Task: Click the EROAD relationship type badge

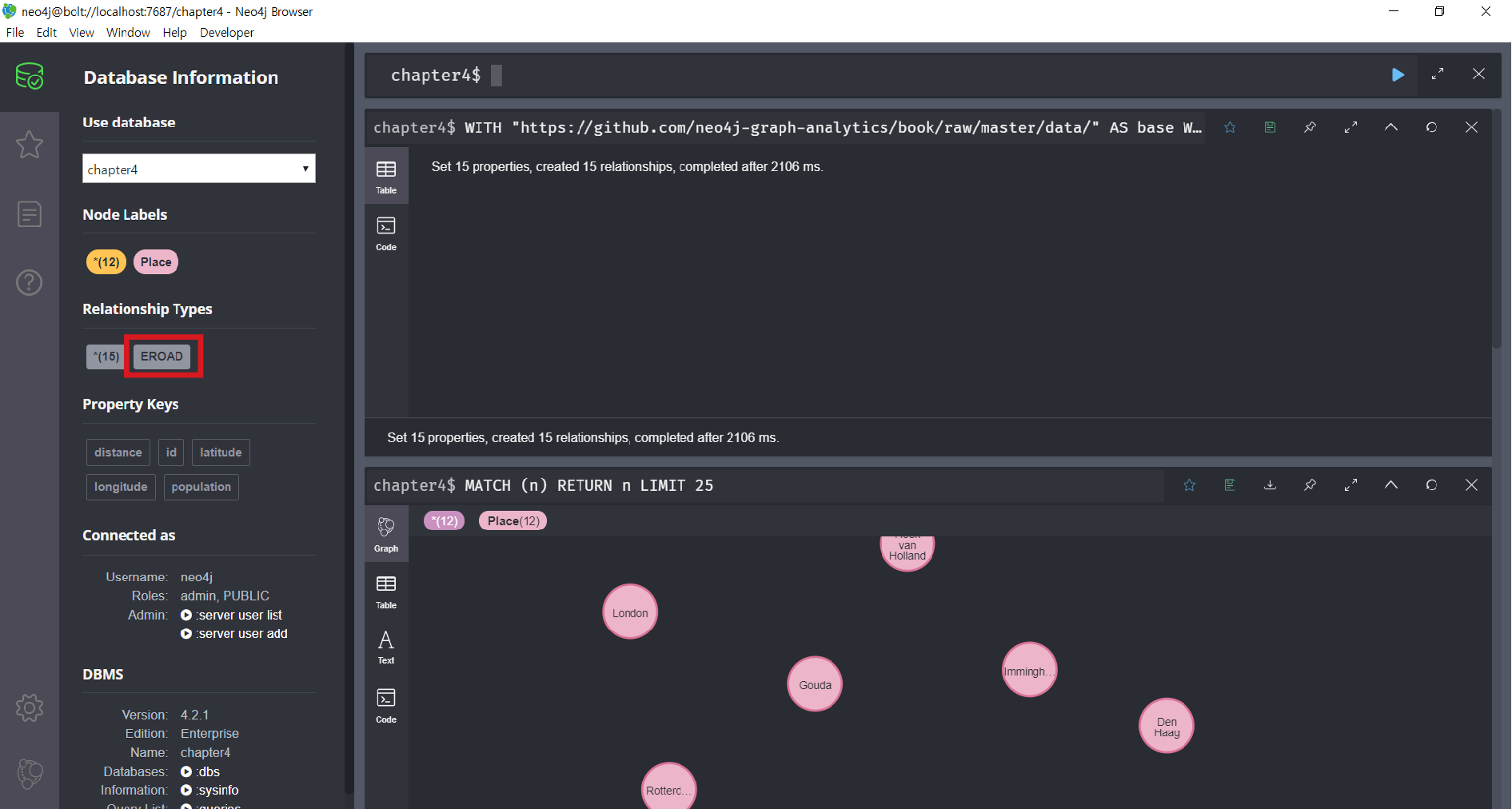Action: [x=162, y=357]
